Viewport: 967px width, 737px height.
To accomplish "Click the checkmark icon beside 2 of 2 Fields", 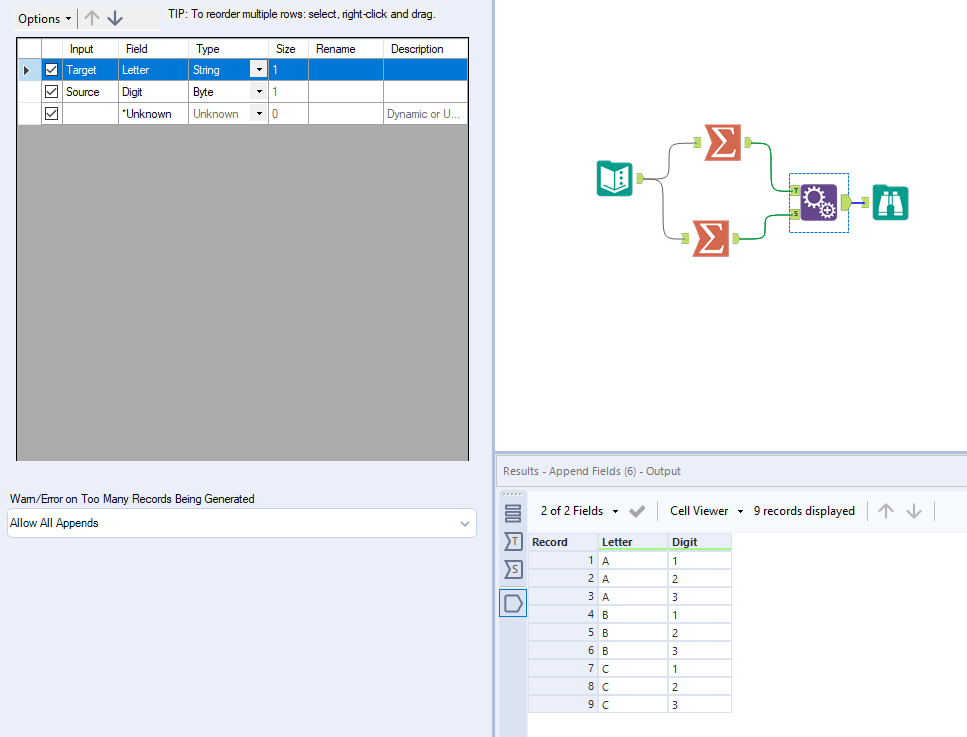I will click(x=637, y=511).
